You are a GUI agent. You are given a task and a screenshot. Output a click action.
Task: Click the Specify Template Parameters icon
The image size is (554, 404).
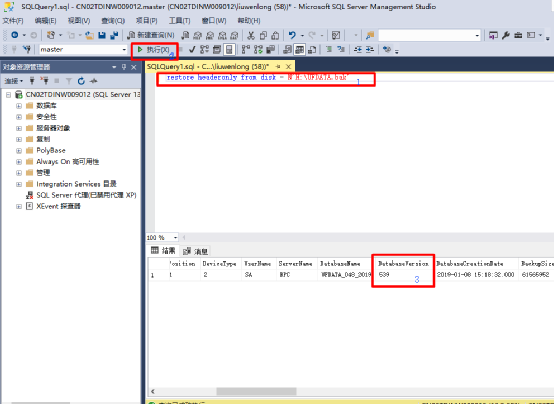[387, 49]
